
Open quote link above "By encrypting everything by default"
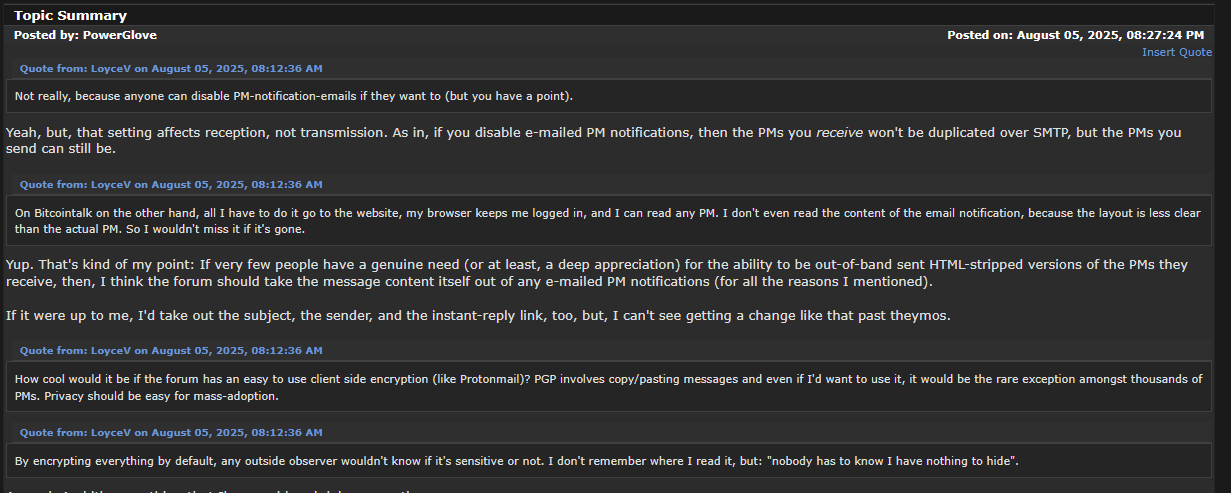[x=171, y=432]
